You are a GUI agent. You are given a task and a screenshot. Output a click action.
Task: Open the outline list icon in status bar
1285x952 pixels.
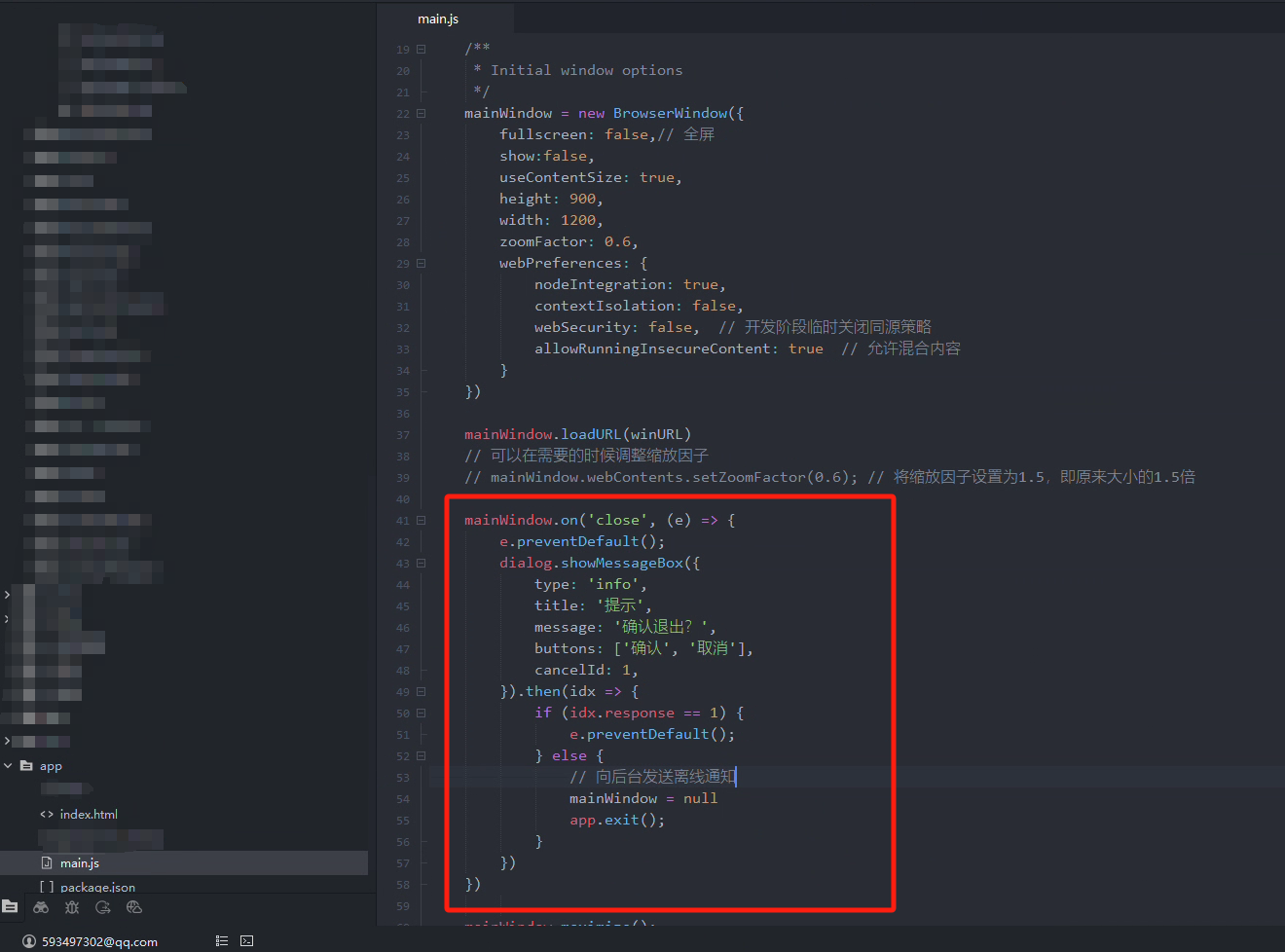tap(222, 941)
